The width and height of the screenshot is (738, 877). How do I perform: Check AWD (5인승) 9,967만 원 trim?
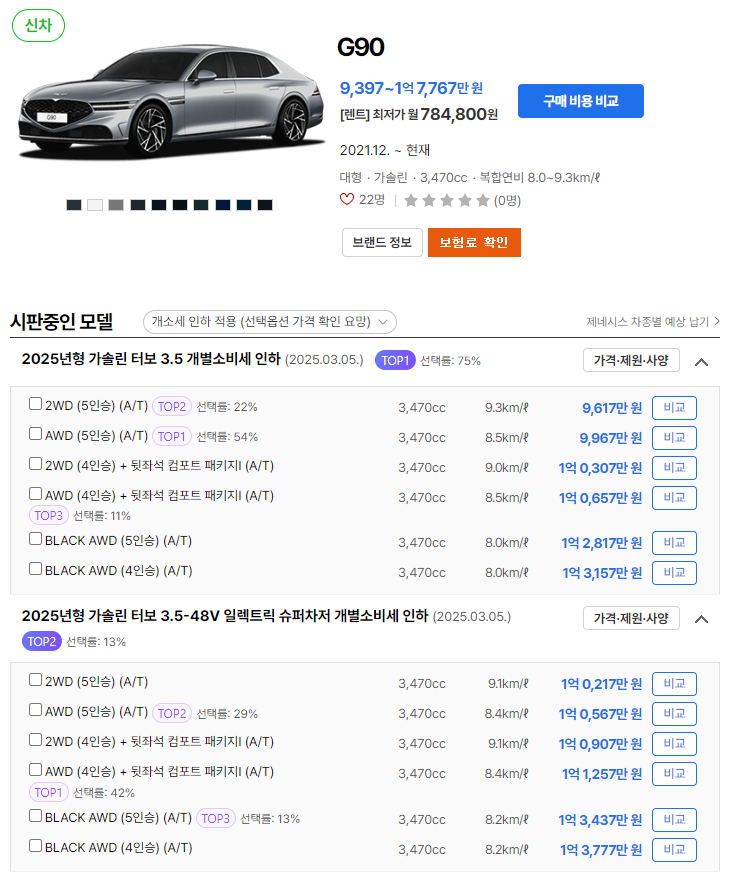[x=35, y=433]
